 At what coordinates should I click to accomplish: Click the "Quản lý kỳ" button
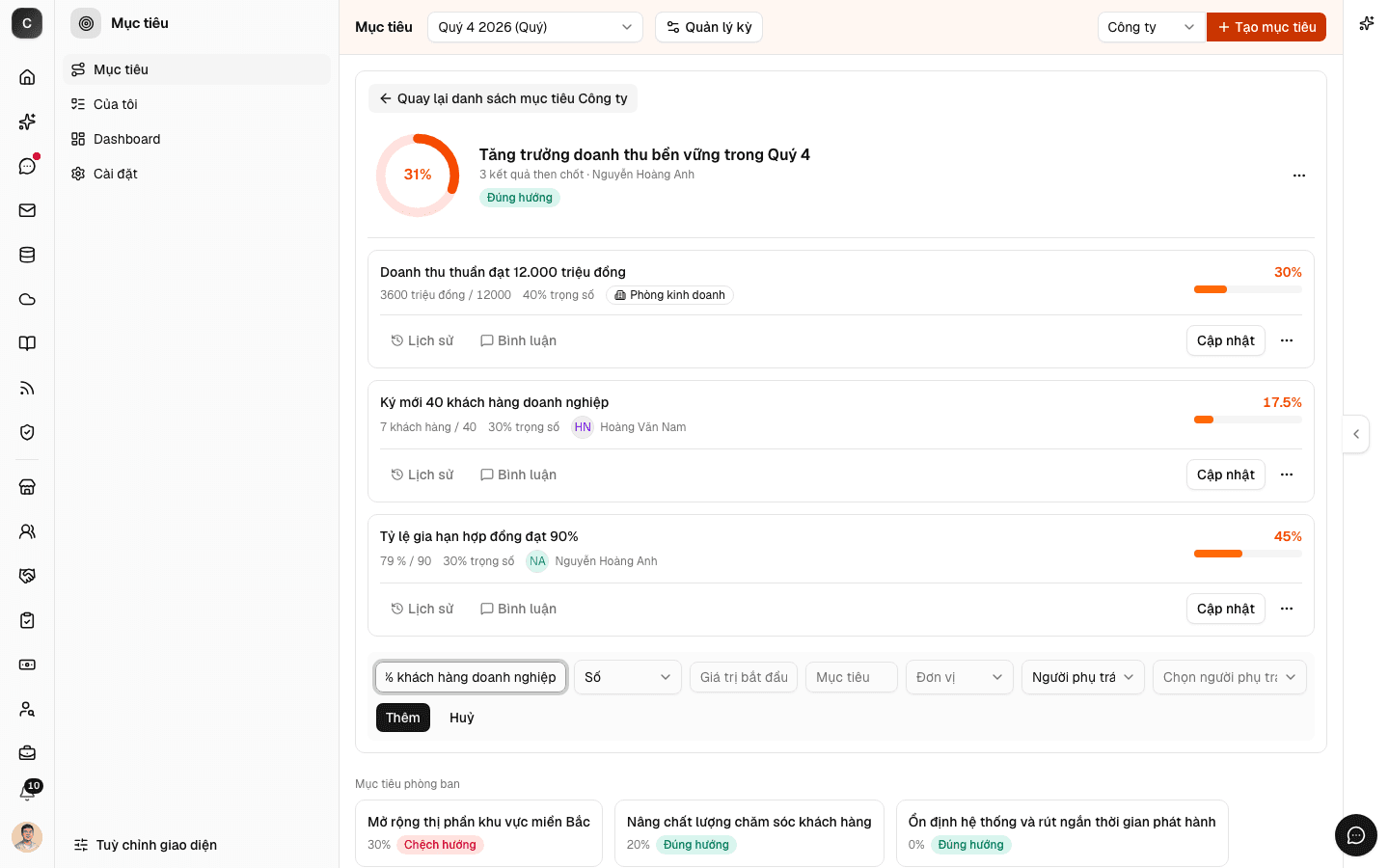[x=709, y=27]
